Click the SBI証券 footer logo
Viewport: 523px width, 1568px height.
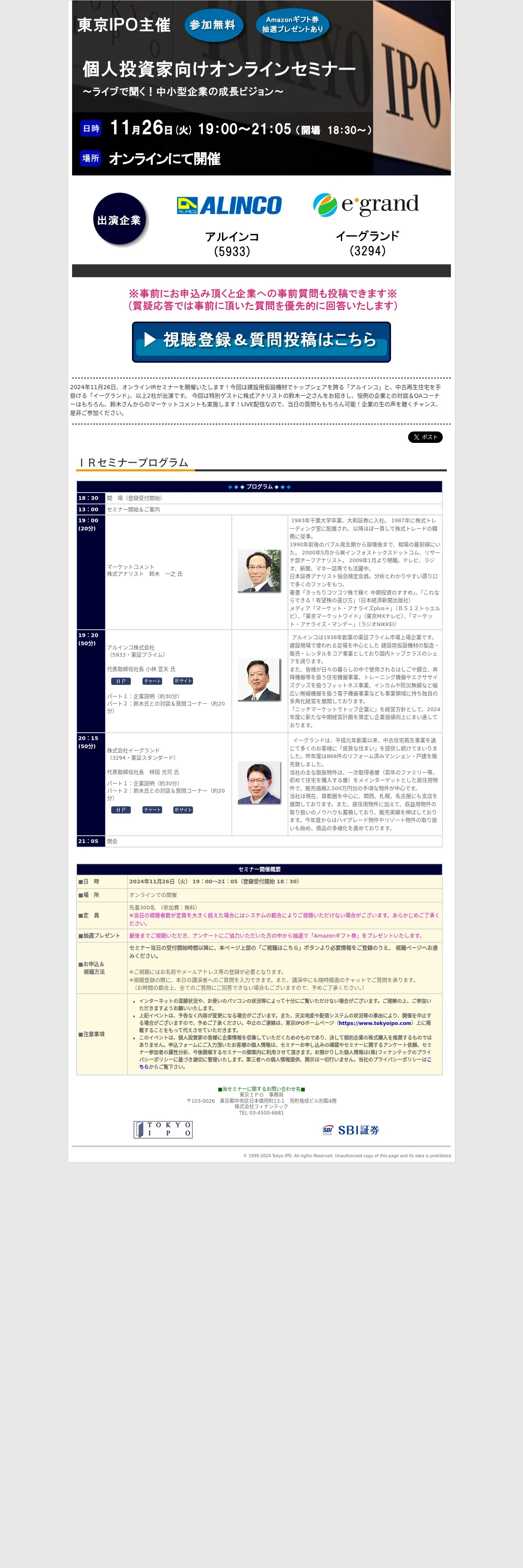click(x=351, y=1130)
